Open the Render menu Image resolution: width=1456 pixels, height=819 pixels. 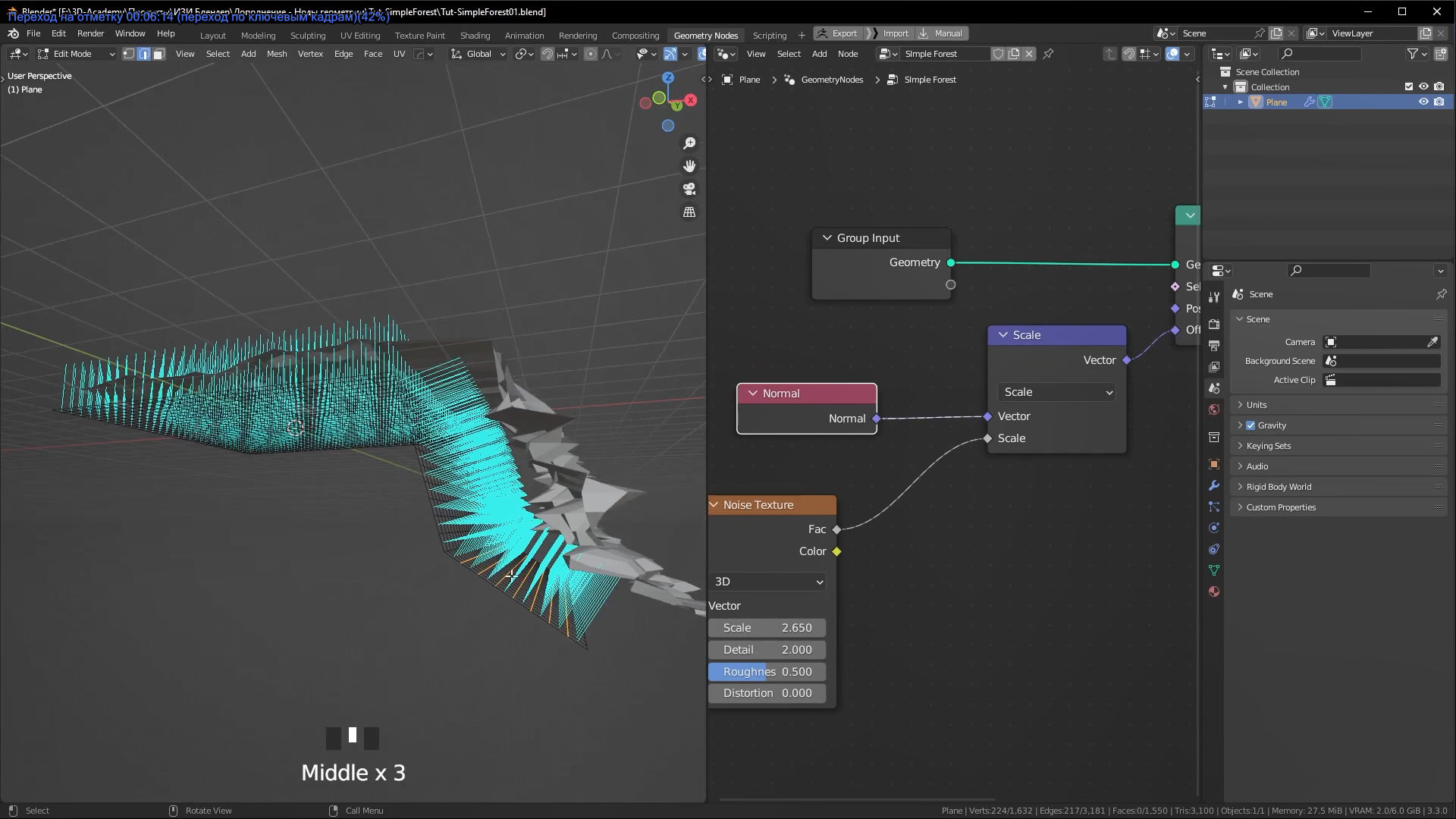[x=90, y=33]
